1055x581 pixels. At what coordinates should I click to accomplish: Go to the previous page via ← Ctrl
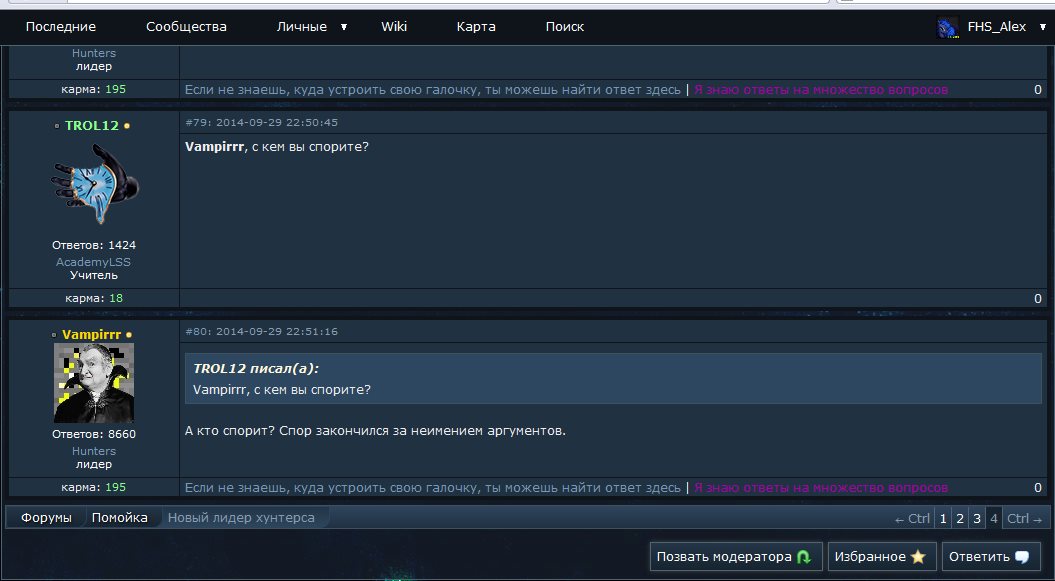(912, 518)
